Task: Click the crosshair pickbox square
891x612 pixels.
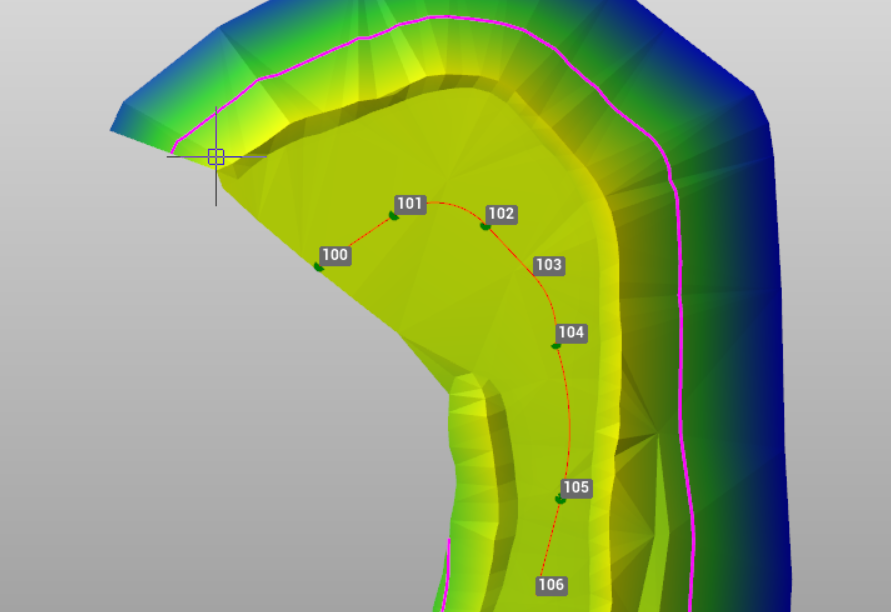Action: pos(216,157)
